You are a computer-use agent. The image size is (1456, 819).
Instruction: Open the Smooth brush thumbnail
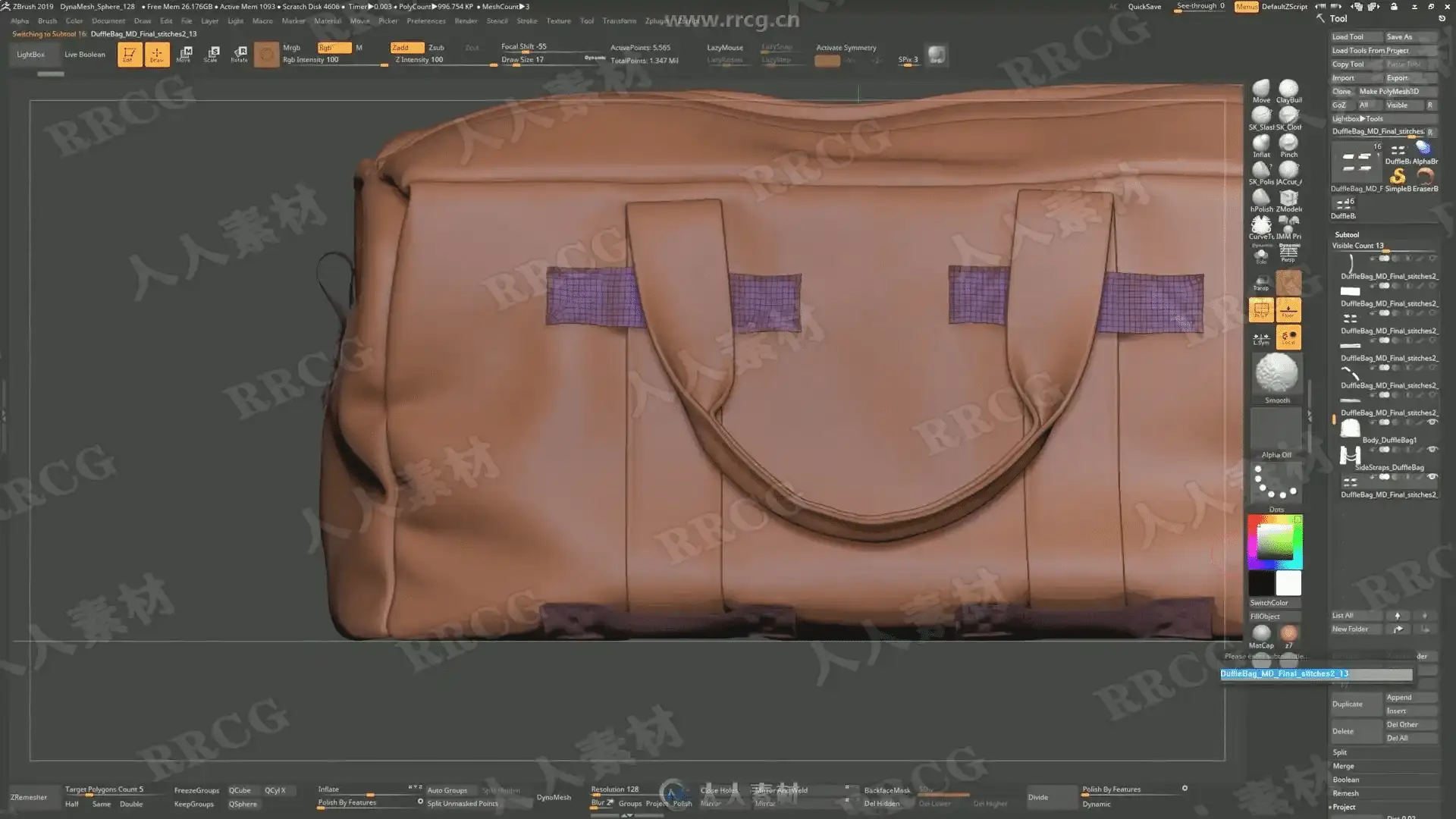click(x=1276, y=374)
